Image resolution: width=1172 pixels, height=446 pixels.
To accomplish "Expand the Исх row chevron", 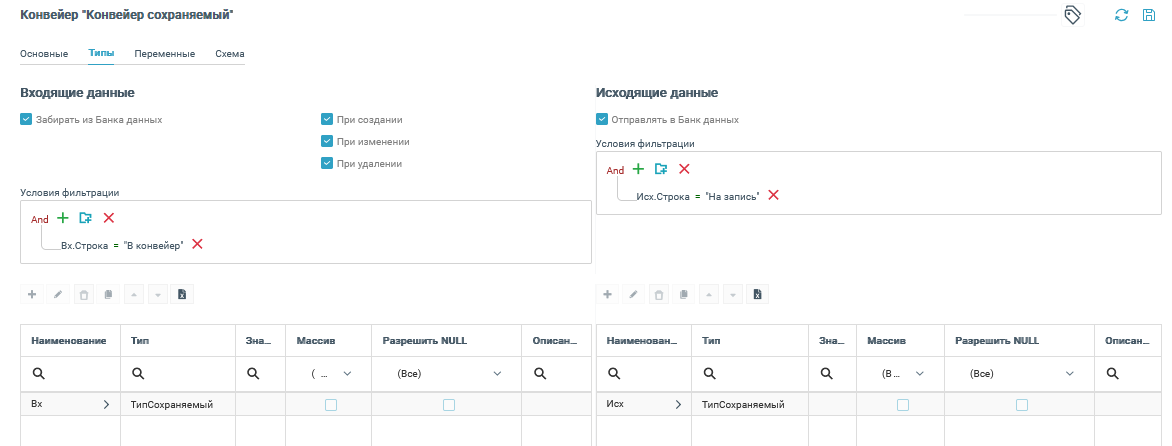I will (678, 404).
